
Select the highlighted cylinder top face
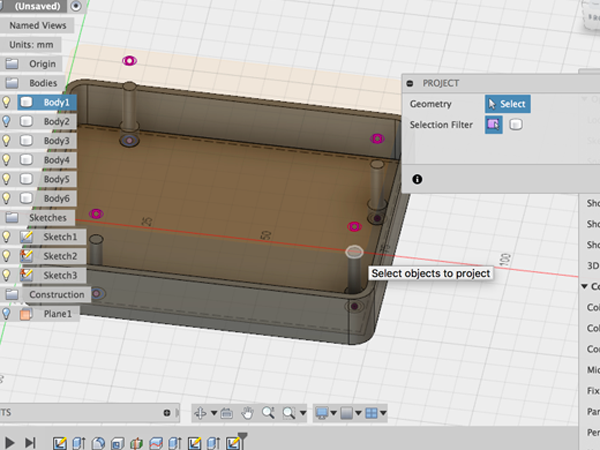point(354,252)
